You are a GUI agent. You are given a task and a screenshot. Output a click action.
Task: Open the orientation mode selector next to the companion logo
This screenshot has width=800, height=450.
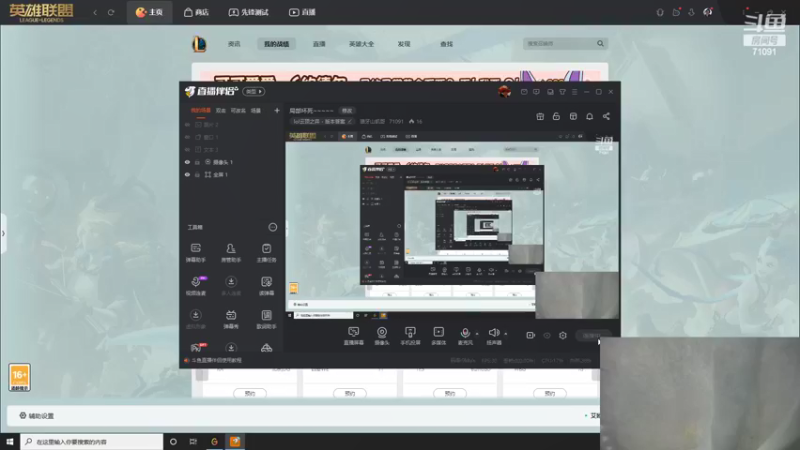coord(254,91)
